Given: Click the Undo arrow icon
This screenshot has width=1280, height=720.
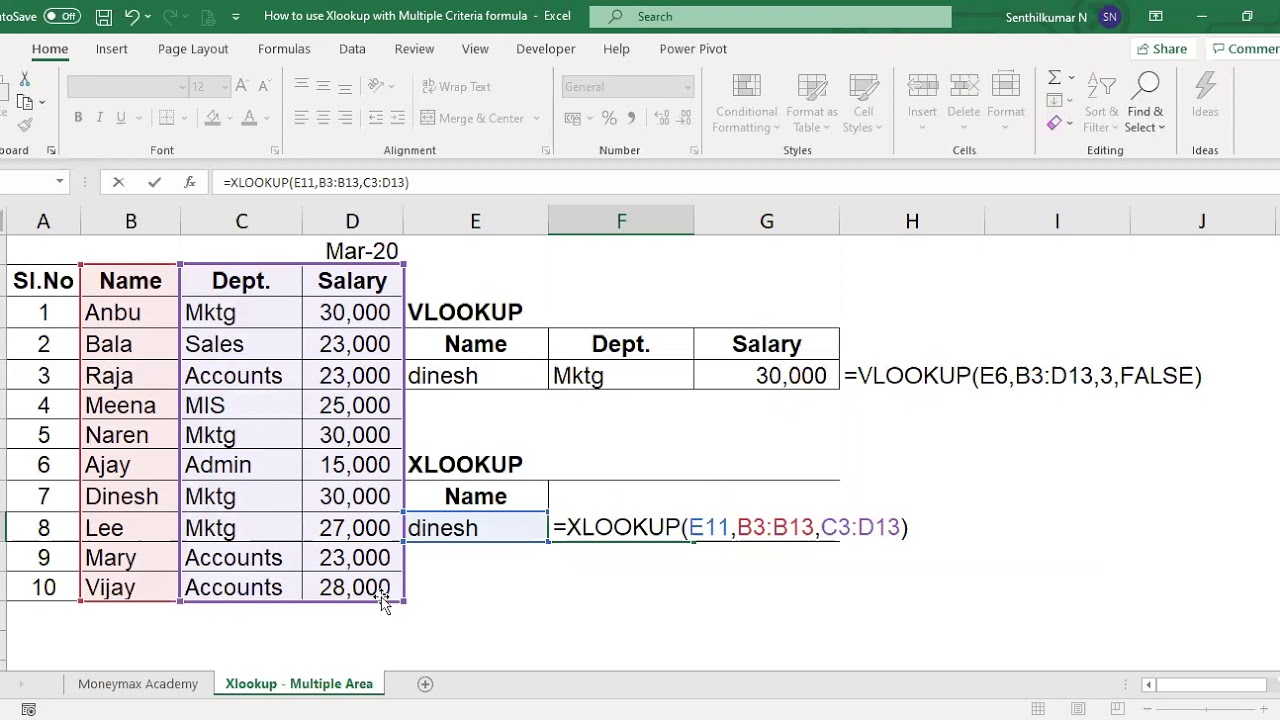Looking at the screenshot, I should [x=132, y=16].
